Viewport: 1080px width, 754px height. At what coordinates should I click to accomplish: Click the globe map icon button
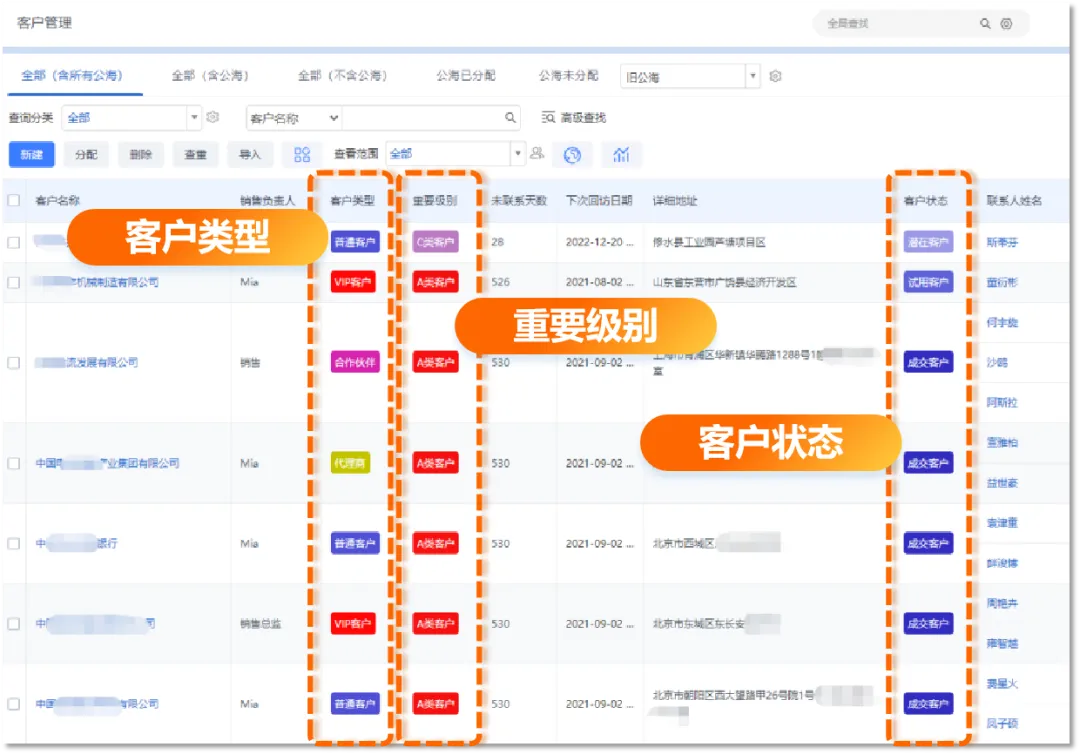coord(572,154)
